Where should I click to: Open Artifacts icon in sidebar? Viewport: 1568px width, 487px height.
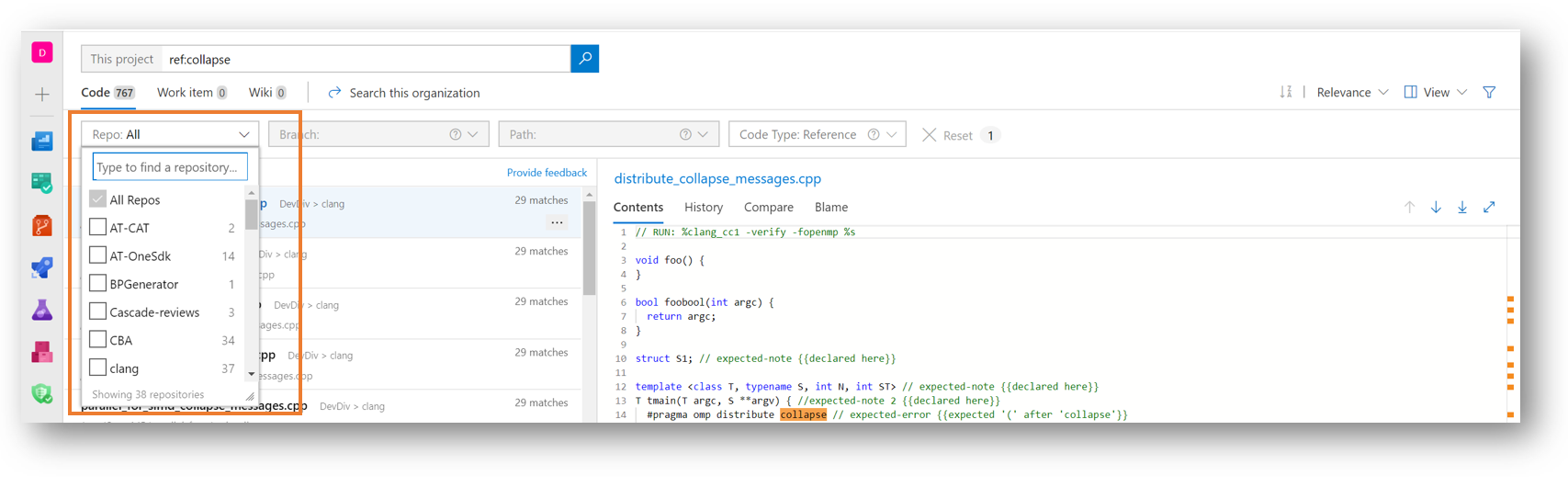[42, 352]
